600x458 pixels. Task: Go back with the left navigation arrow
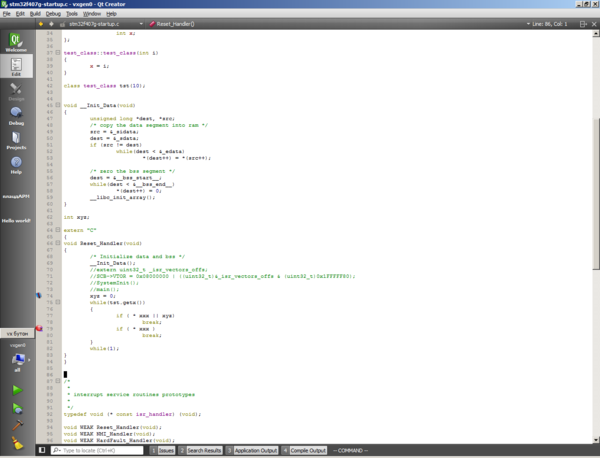click(41, 24)
